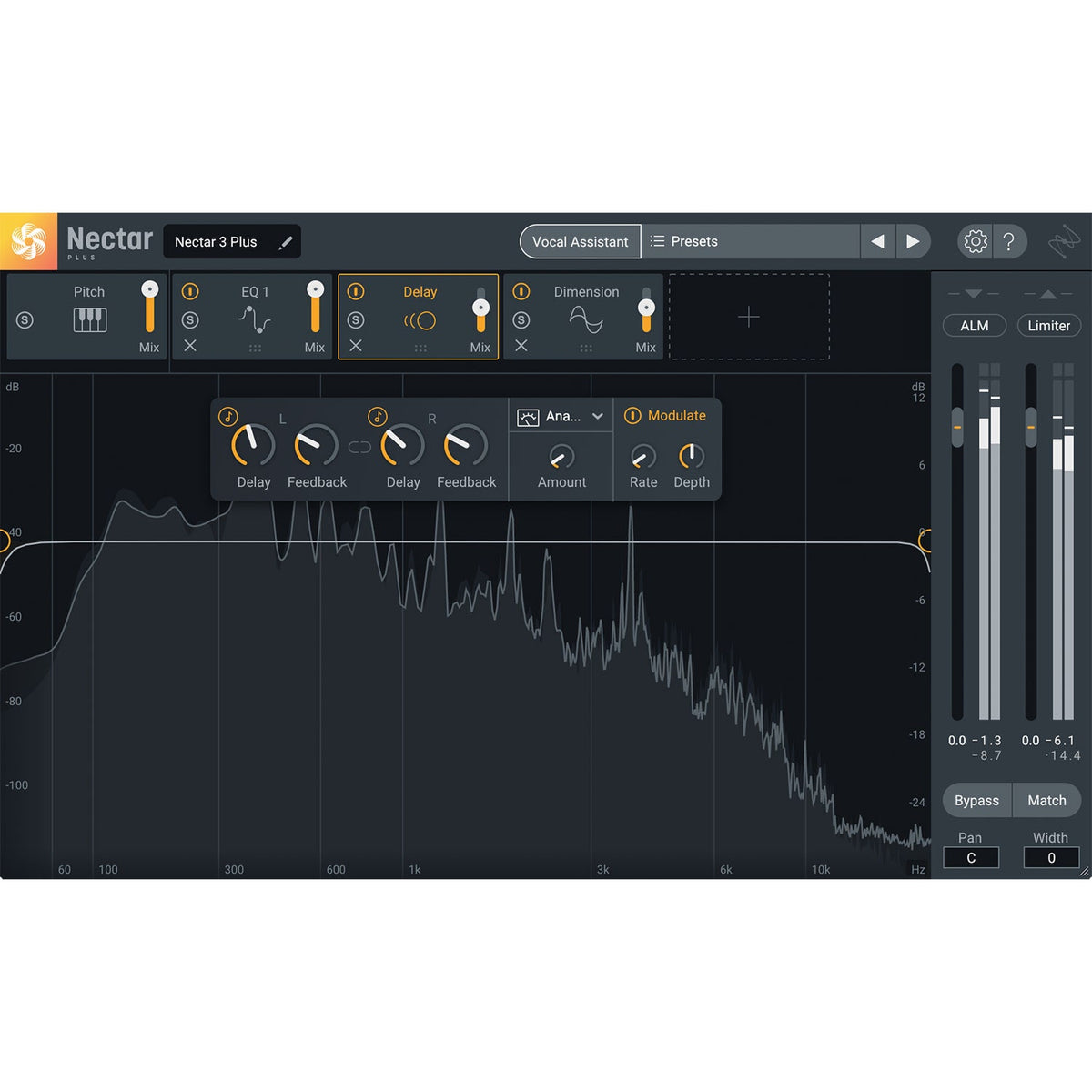
Task: Edit preset name with pencil icon
Action: coord(286,242)
